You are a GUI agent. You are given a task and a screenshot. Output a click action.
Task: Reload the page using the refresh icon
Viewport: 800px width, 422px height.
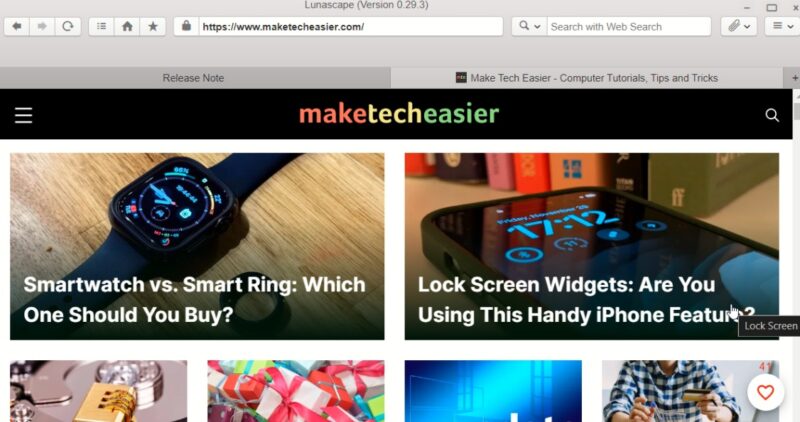pos(68,27)
